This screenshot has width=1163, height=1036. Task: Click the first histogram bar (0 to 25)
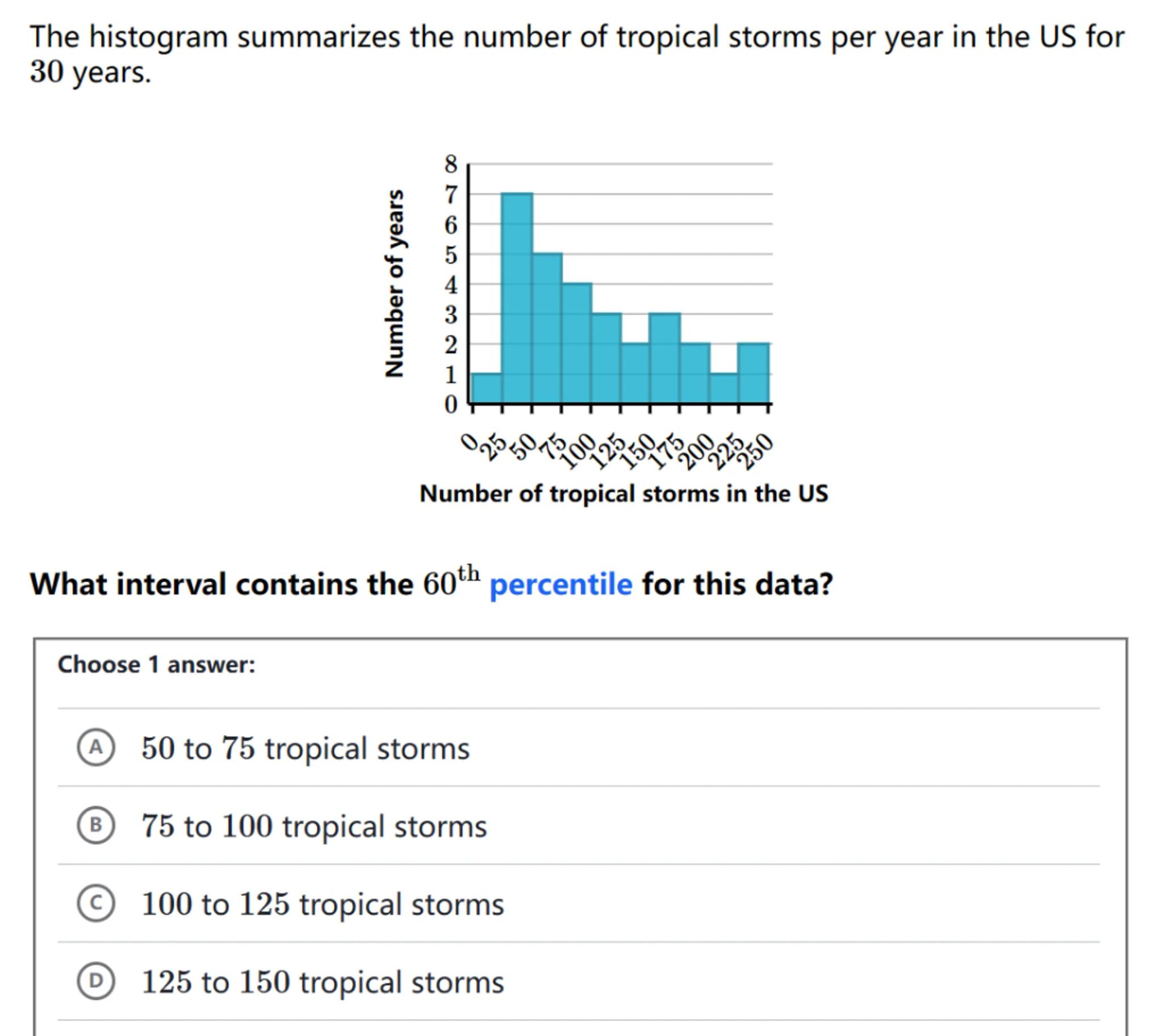(x=487, y=389)
